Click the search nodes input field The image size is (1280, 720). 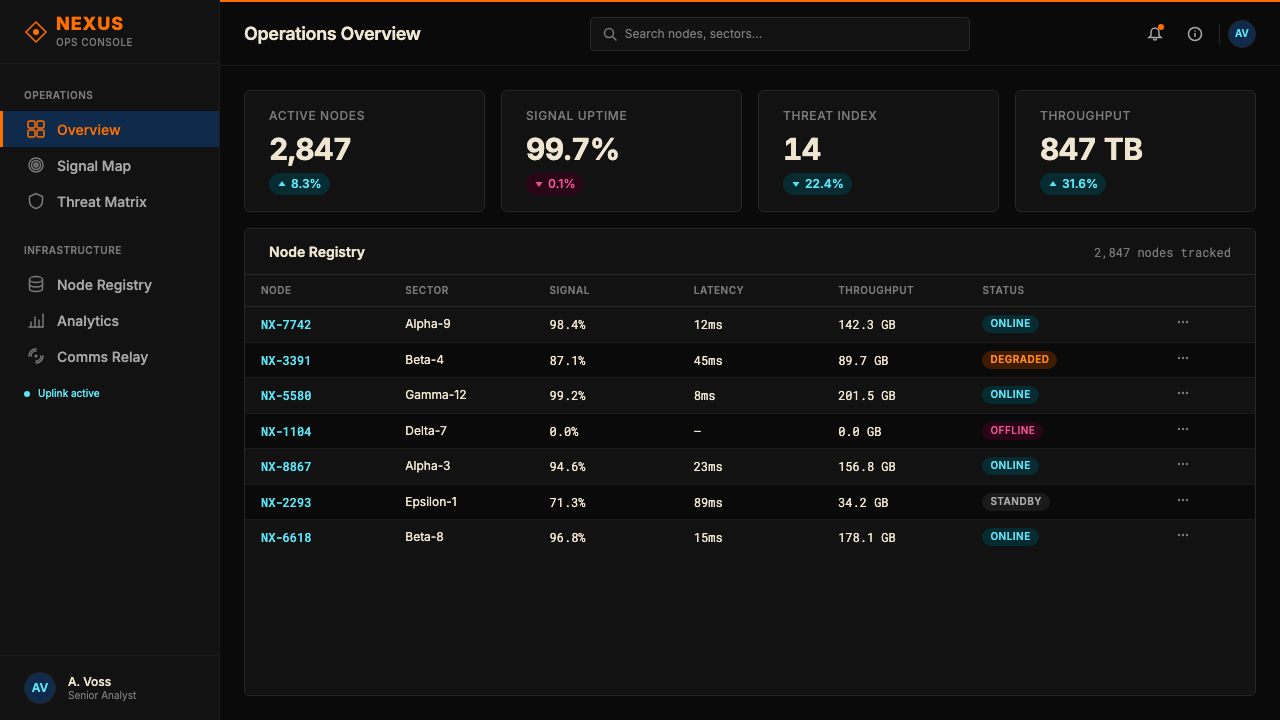[x=780, y=34]
